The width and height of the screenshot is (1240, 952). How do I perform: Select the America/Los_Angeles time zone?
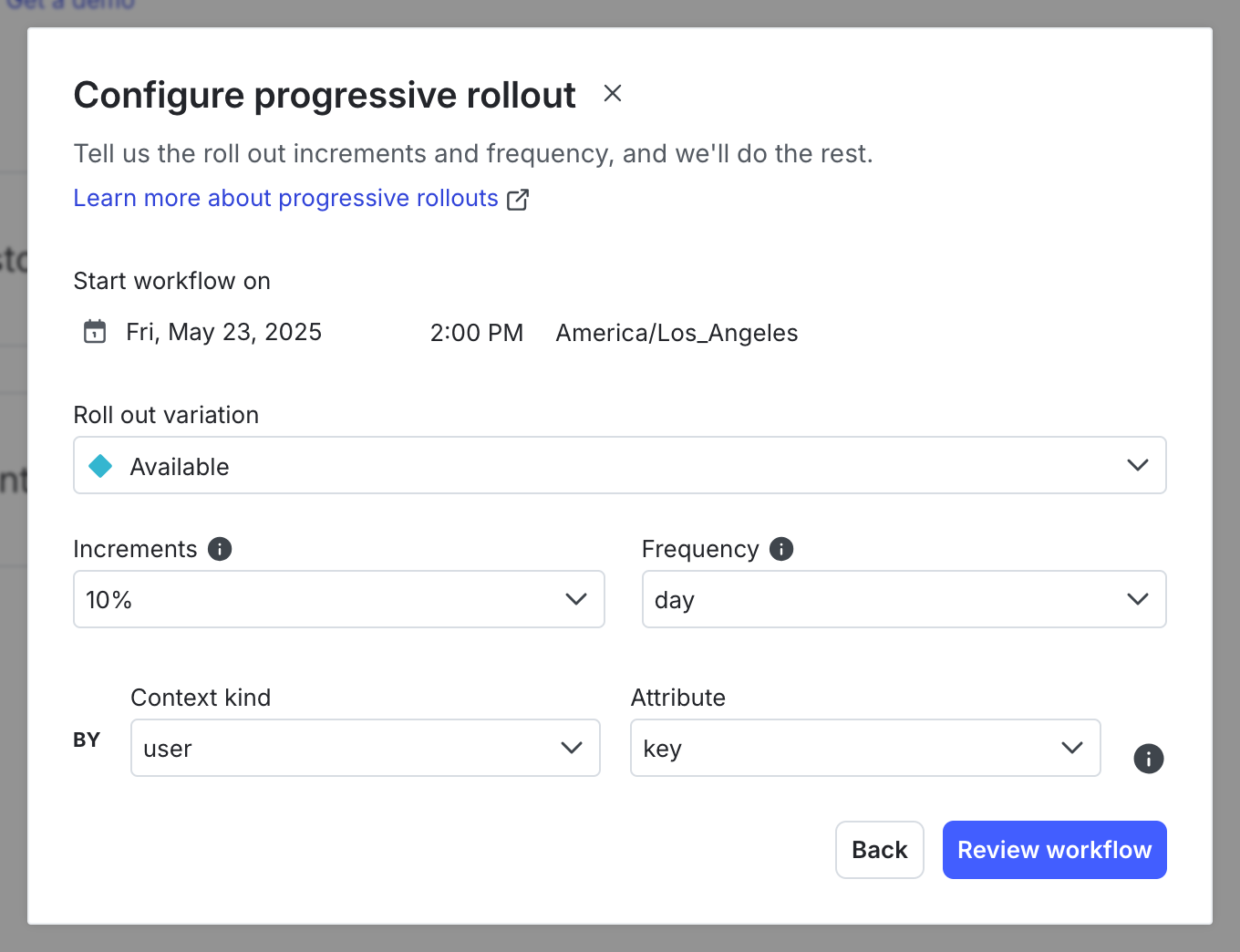[677, 333]
